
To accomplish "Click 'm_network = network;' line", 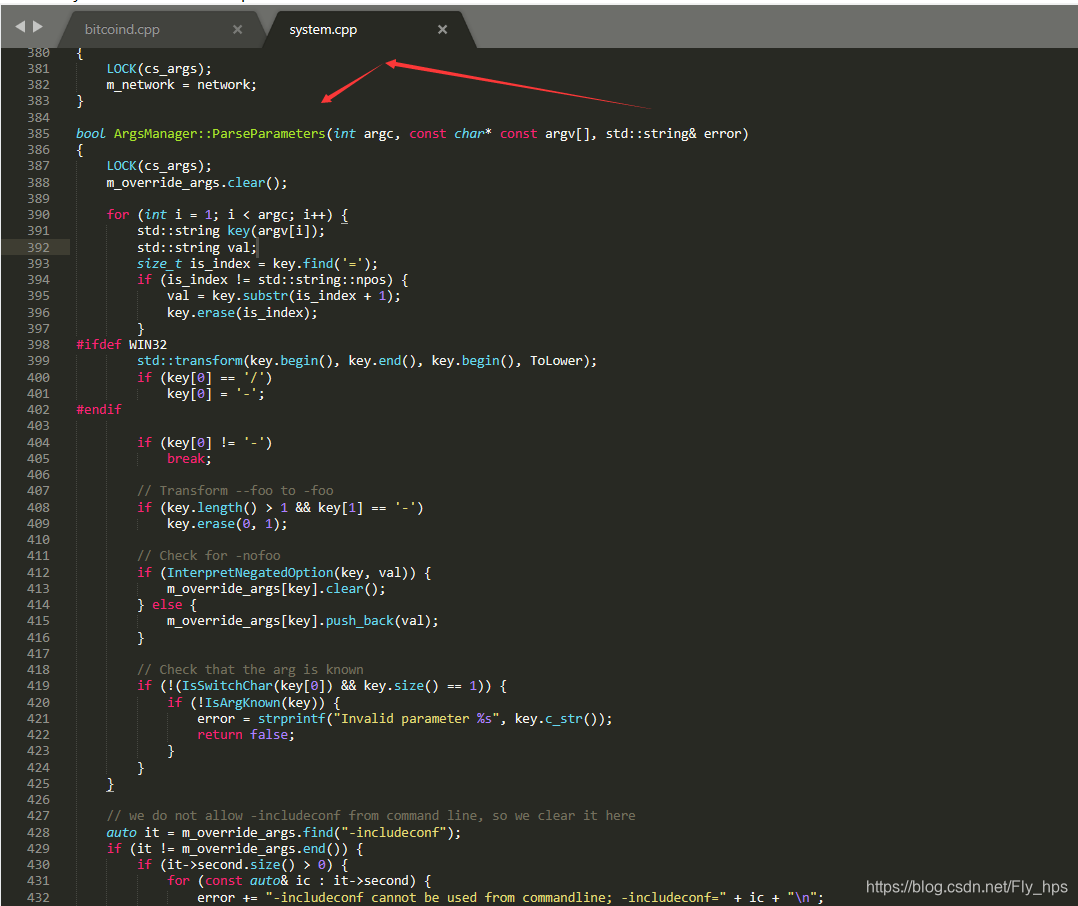I will coord(182,85).
